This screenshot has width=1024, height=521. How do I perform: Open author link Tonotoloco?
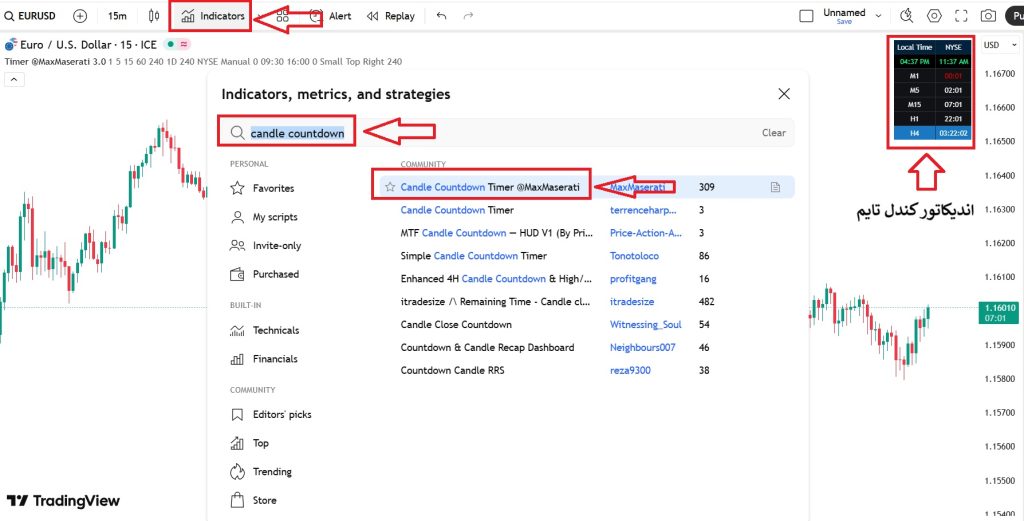point(634,256)
